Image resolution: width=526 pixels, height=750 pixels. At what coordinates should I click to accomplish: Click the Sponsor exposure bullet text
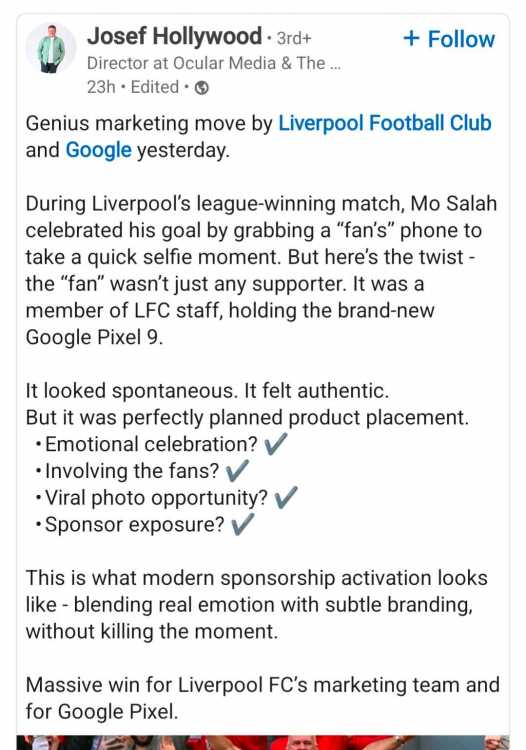click(135, 525)
